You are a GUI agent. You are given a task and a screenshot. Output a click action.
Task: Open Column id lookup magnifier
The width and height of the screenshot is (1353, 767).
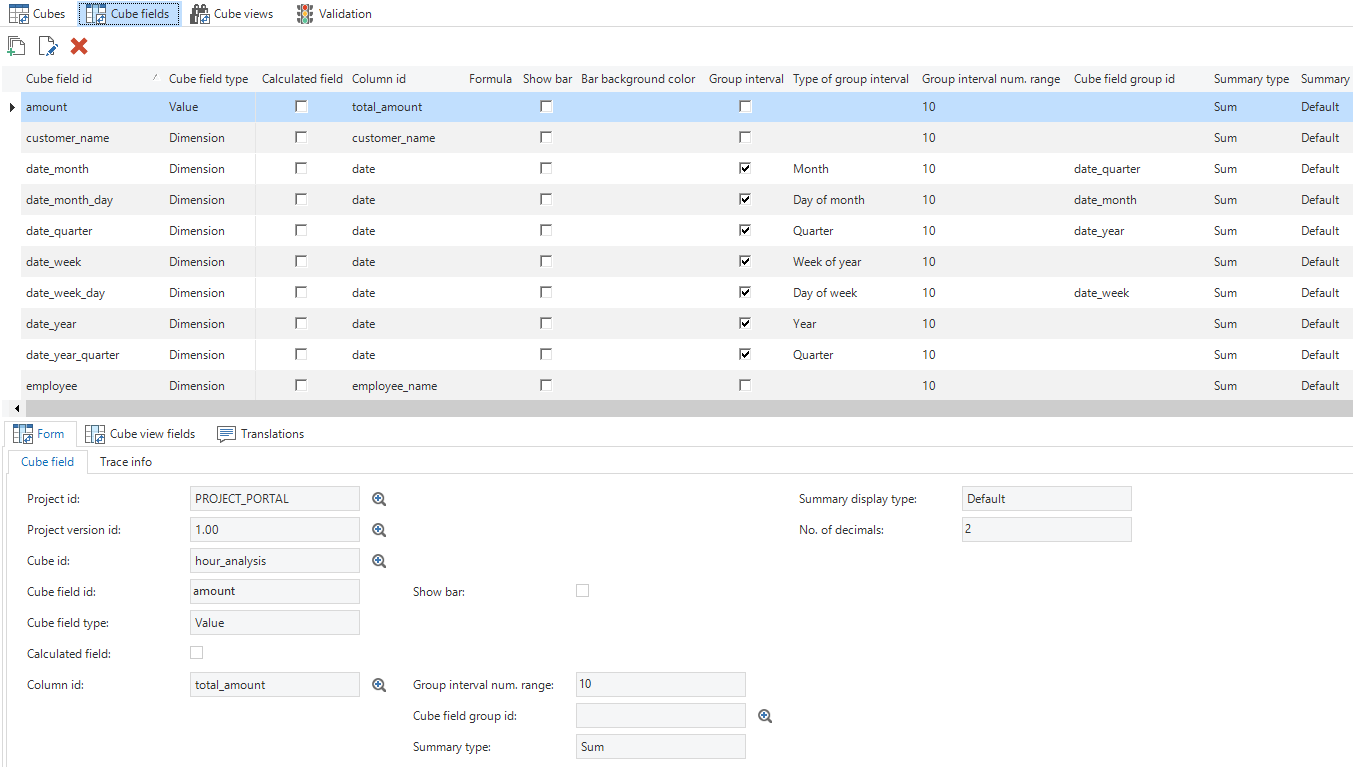click(x=379, y=685)
